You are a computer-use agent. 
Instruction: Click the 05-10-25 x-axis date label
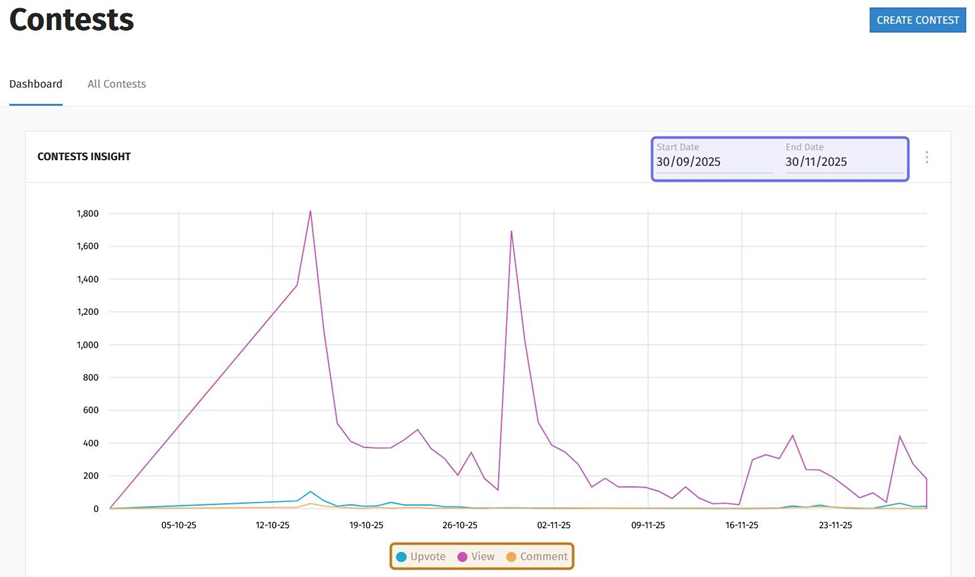(178, 525)
